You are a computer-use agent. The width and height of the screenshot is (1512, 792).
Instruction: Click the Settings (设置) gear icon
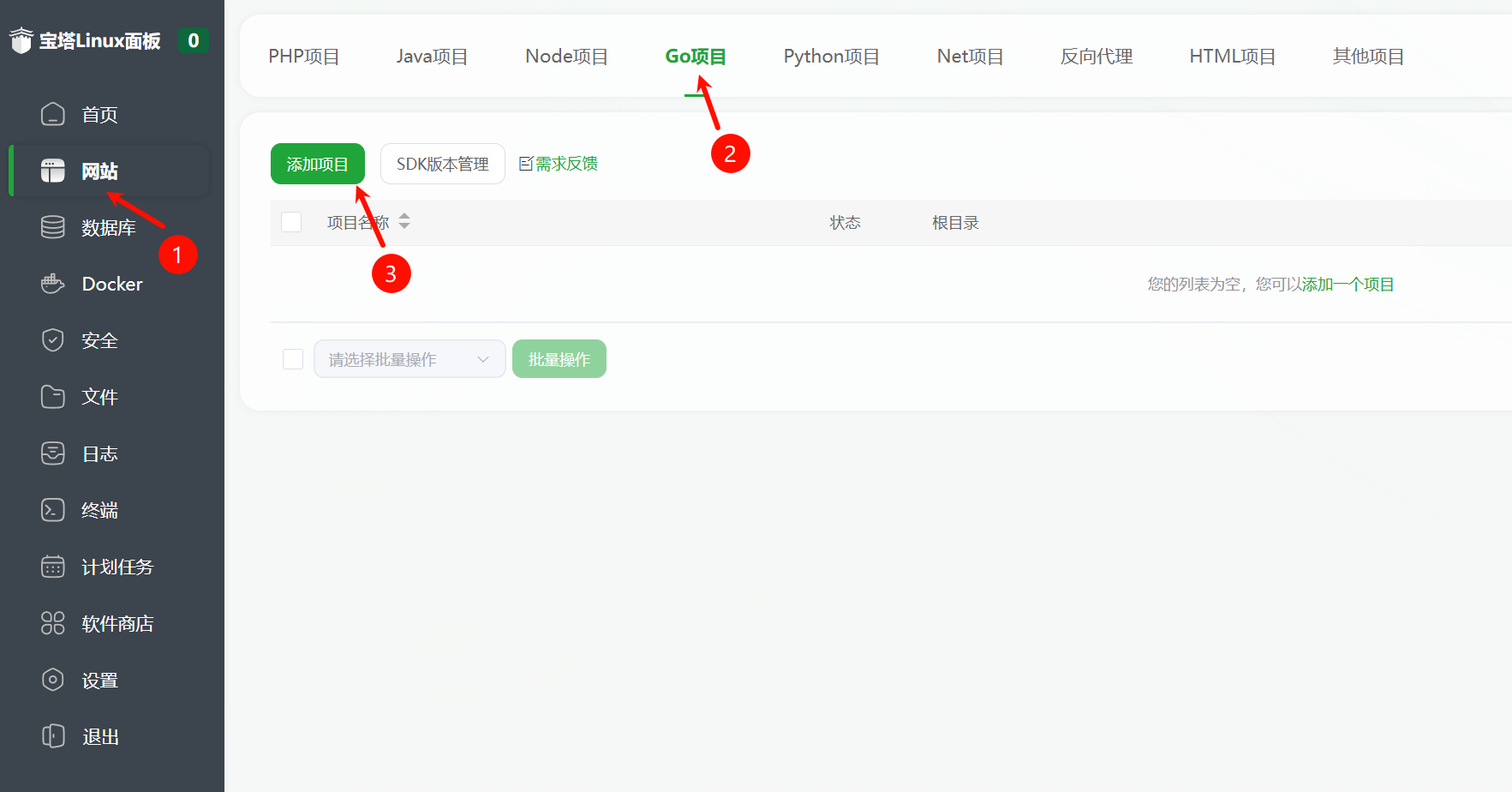tap(53, 680)
